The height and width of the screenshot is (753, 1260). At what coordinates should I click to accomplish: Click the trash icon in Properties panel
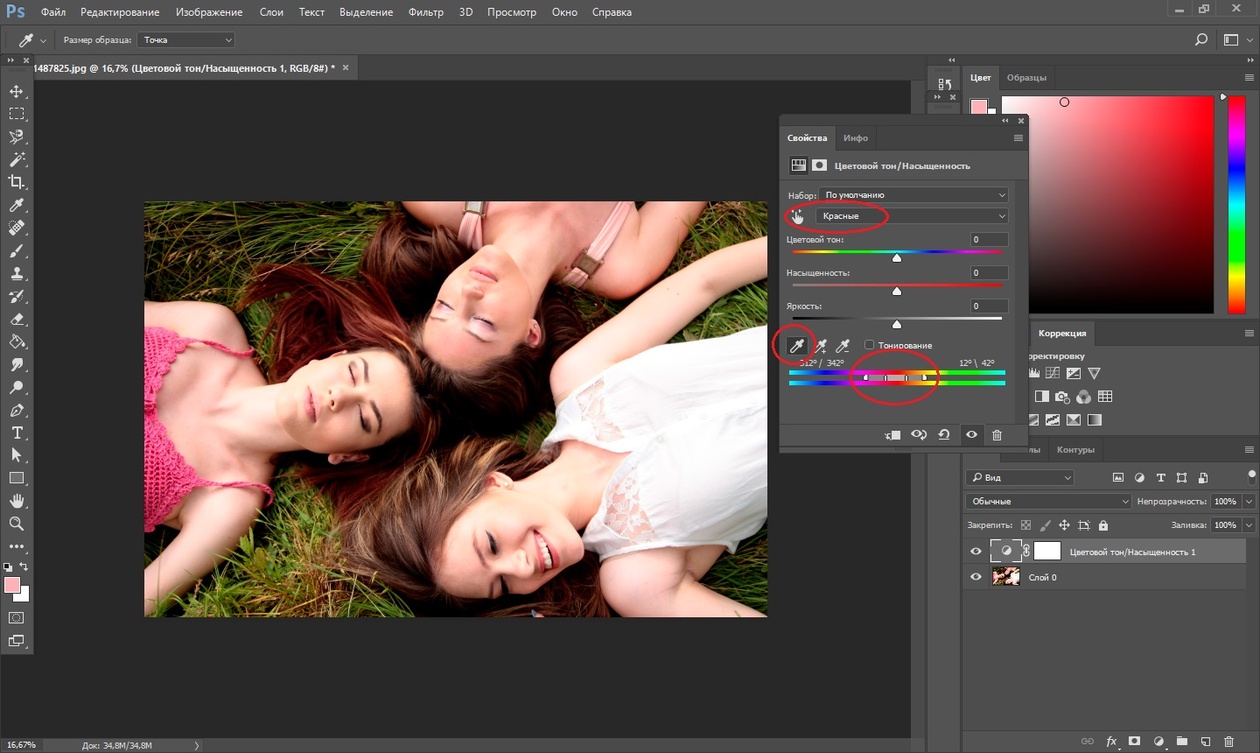pyautogui.click(x=996, y=435)
